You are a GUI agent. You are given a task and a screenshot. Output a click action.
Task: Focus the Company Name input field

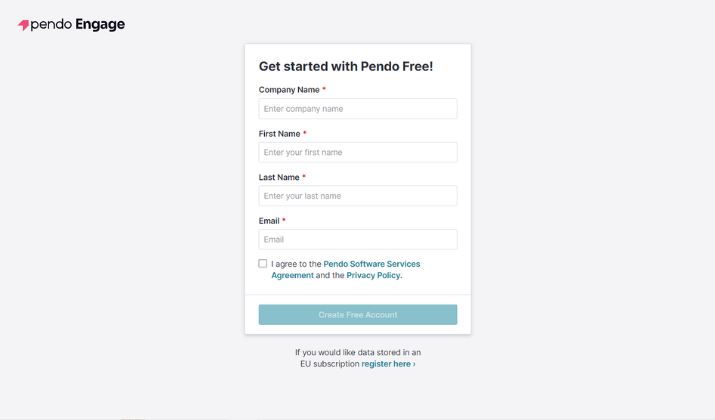tap(357, 109)
